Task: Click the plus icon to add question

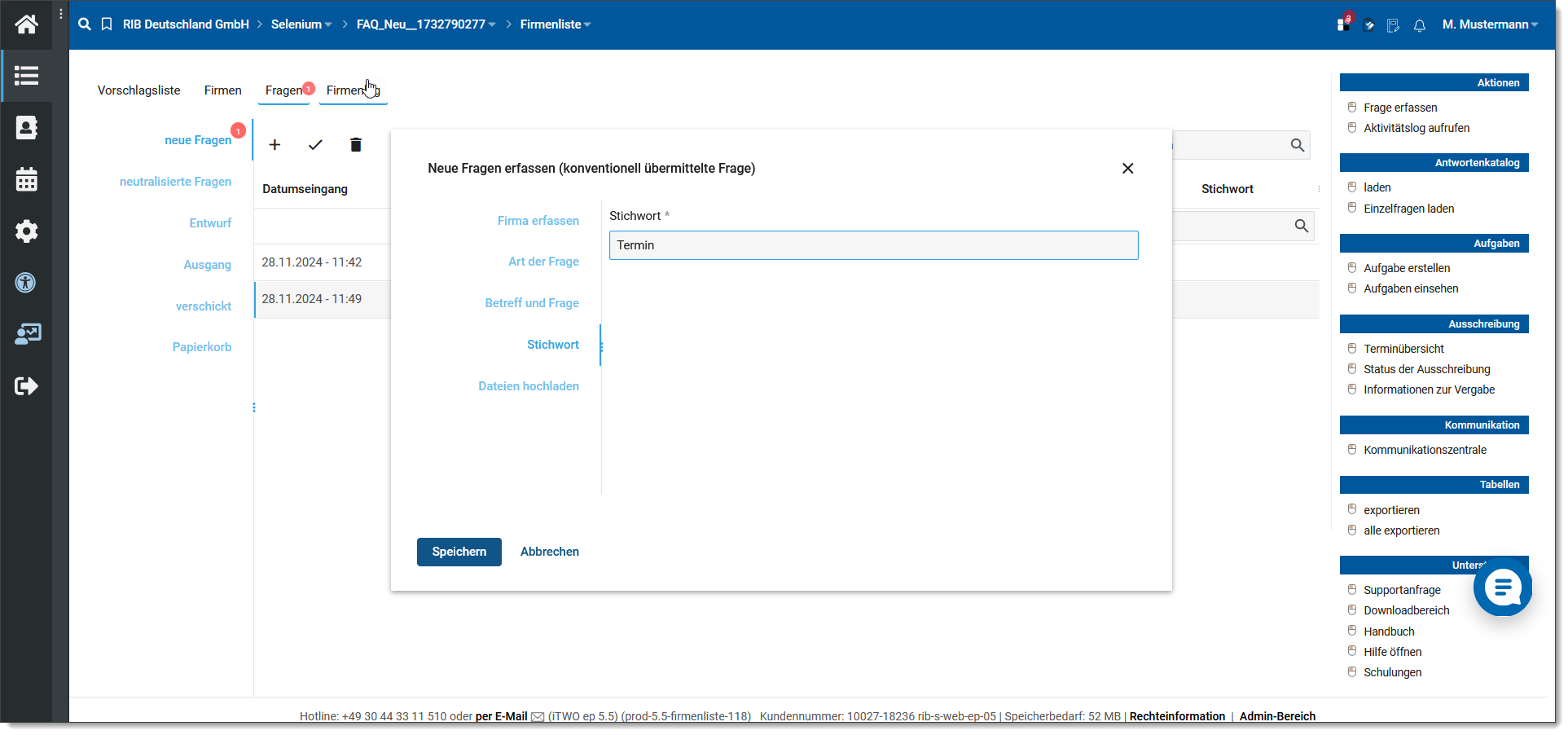Action: (x=275, y=145)
